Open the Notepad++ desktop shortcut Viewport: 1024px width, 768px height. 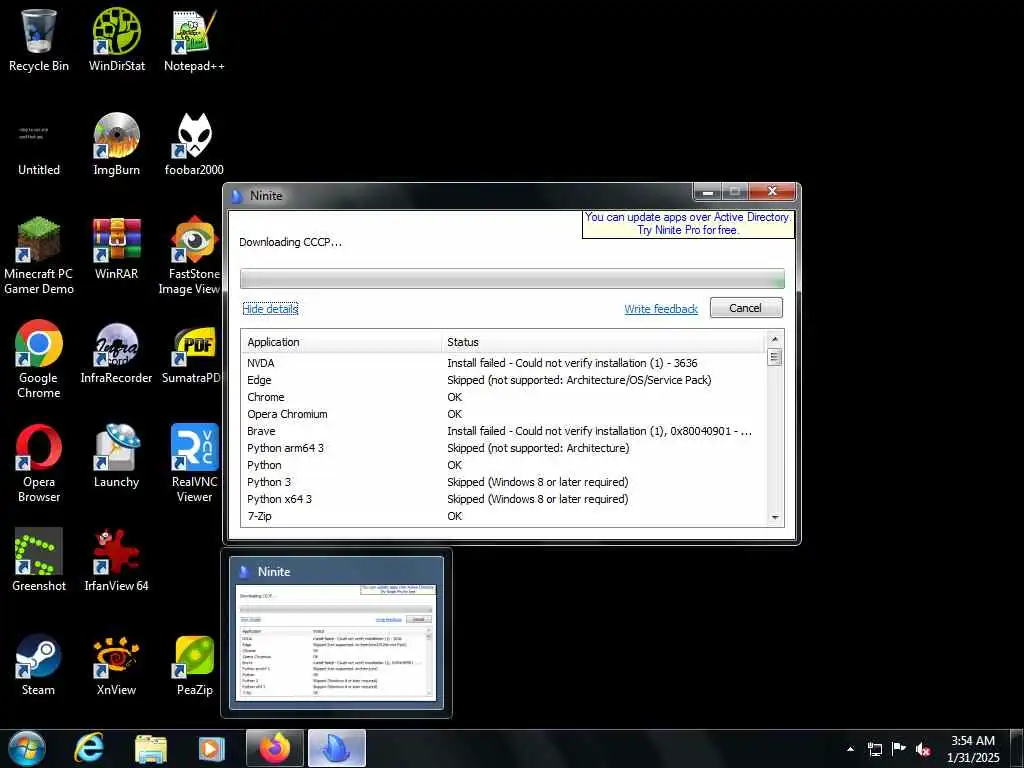[x=194, y=40]
